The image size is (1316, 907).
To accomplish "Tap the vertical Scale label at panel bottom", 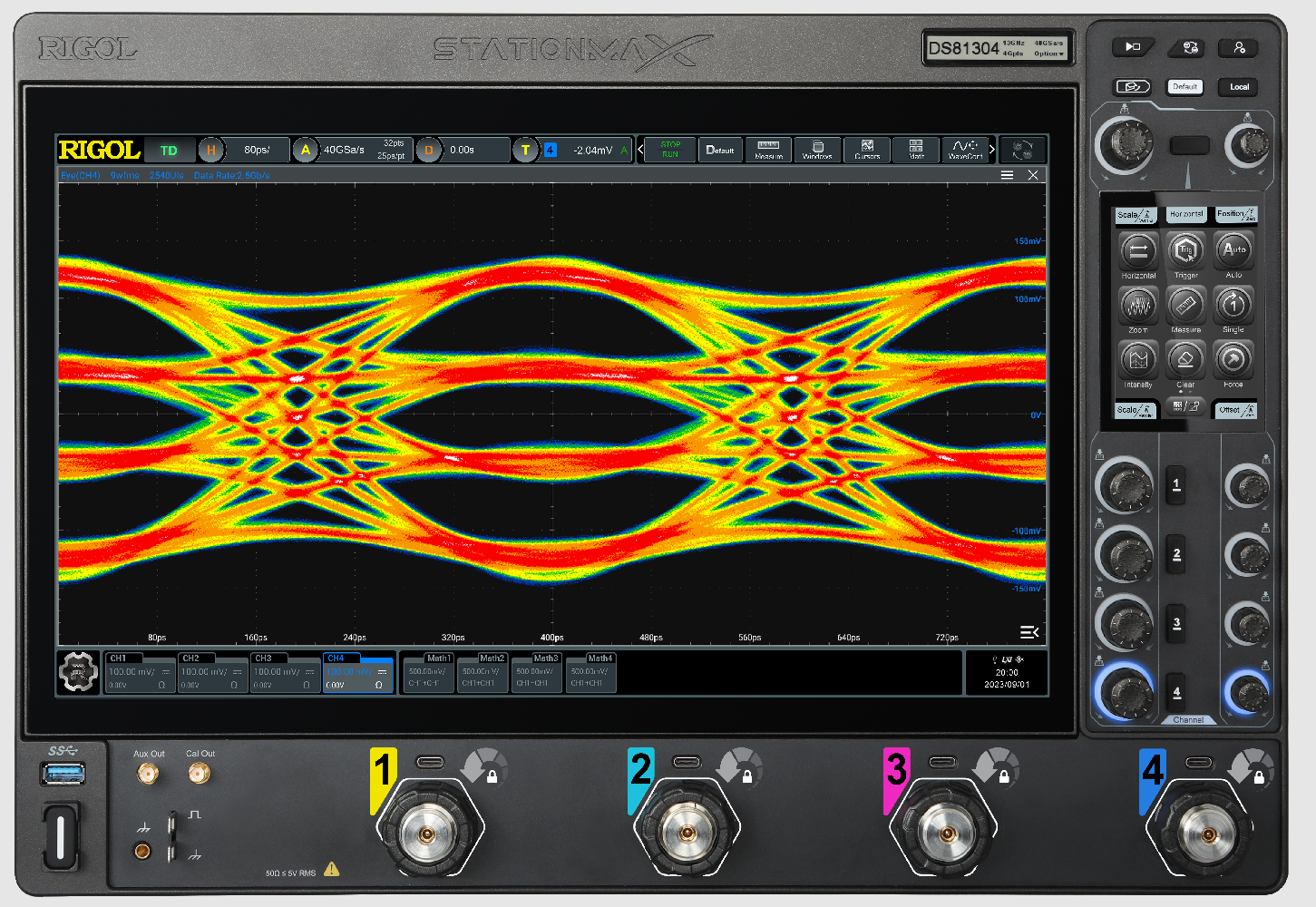I will pyautogui.click(x=1136, y=411).
